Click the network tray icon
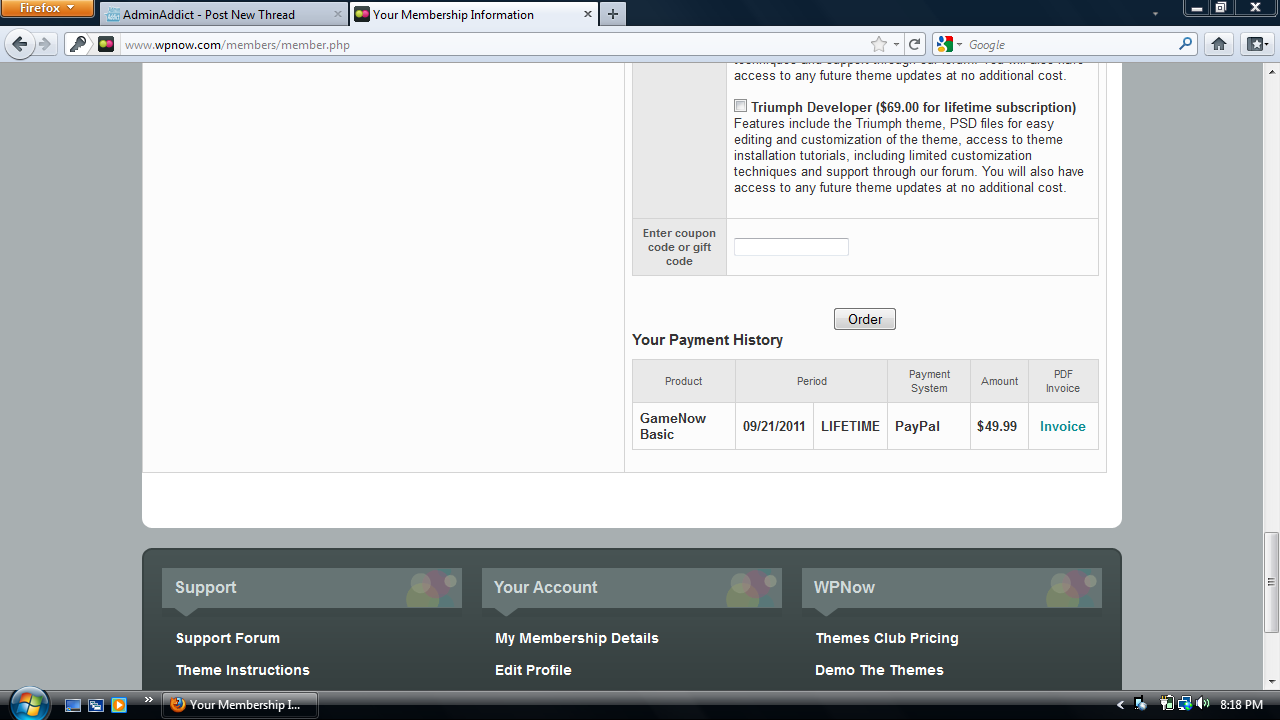Image resolution: width=1280 pixels, height=720 pixels. click(1185, 704)
